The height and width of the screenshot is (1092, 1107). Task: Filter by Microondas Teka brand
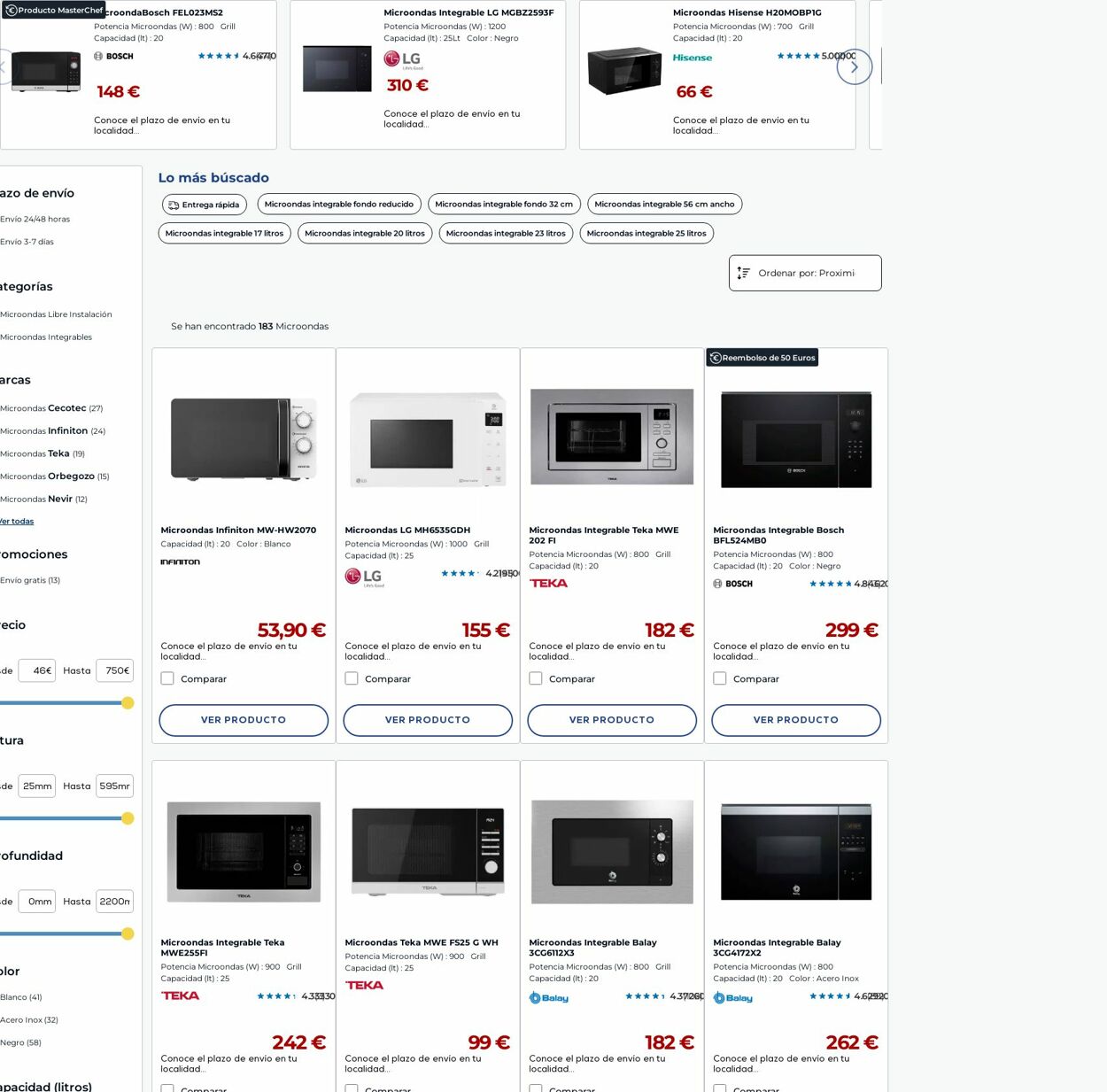pos(43,453)
